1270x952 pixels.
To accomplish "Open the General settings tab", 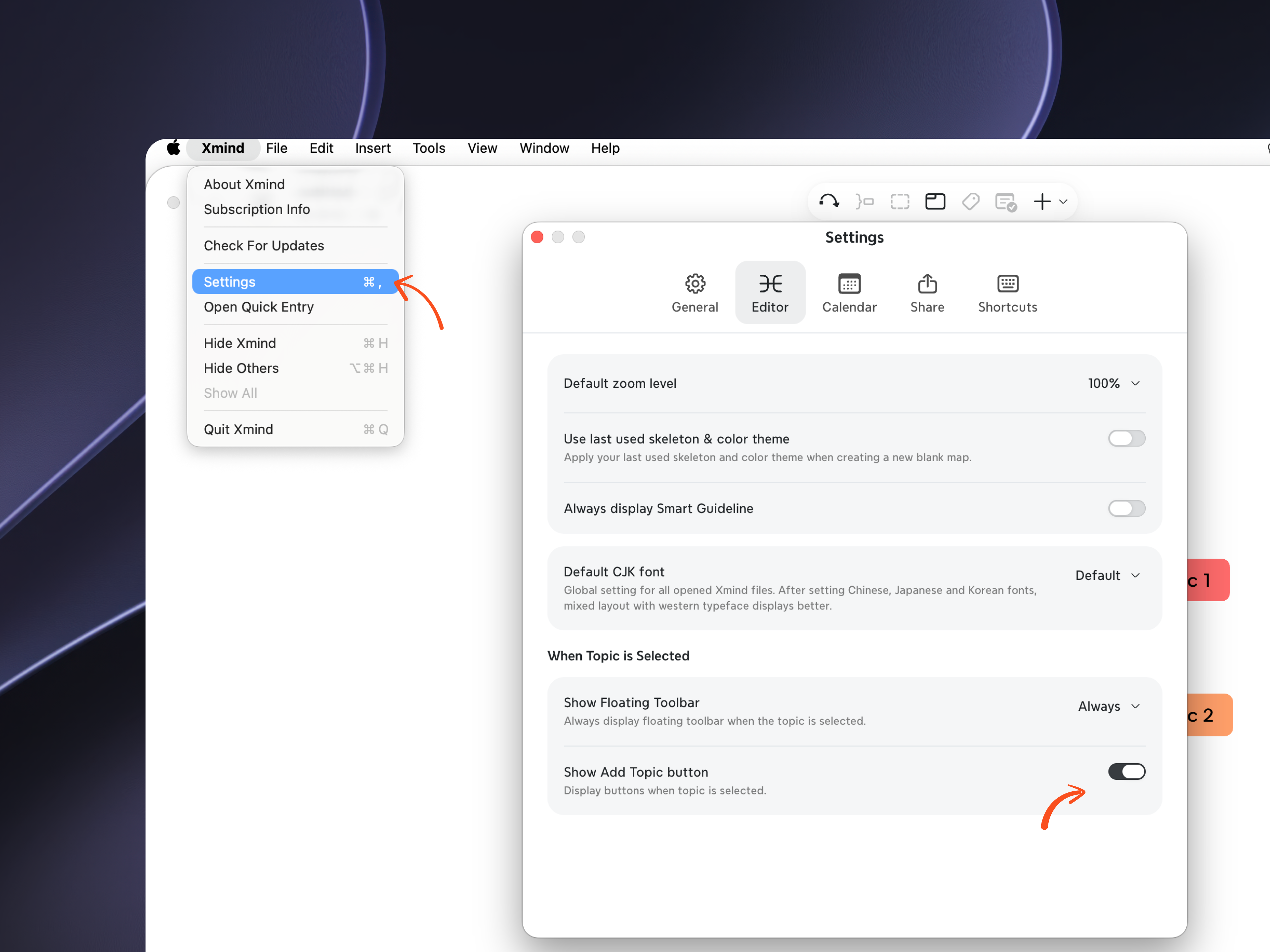I will point(695,293).
